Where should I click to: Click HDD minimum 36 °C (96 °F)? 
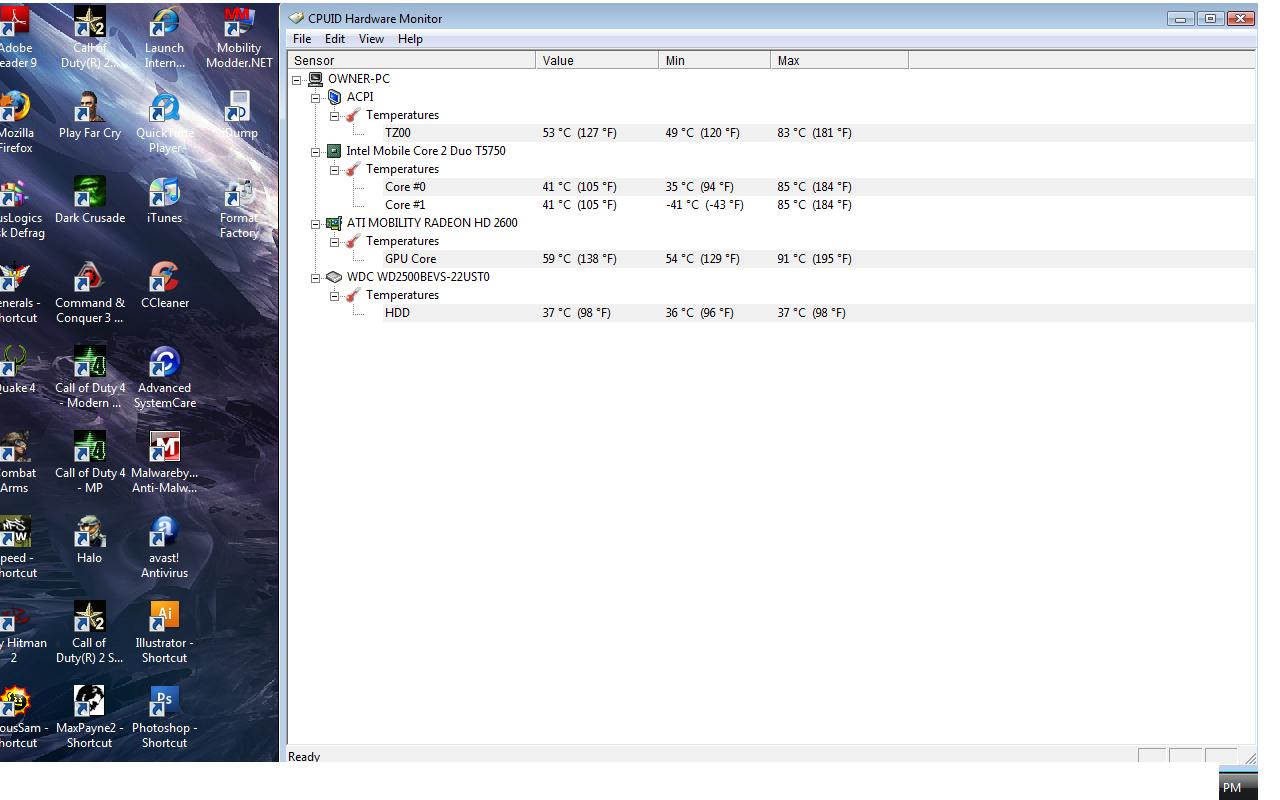[x=700, y=313]
